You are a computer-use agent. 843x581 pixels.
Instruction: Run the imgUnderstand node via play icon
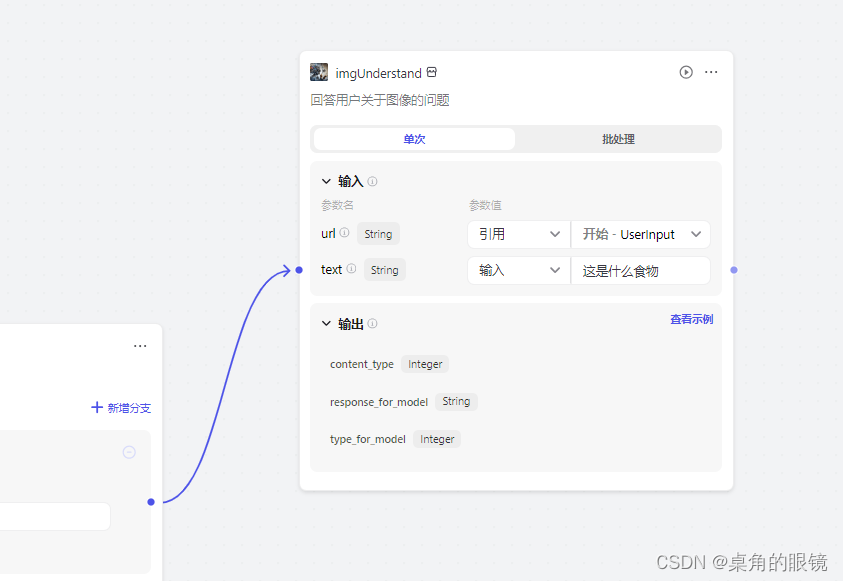[x=685, y=72]
